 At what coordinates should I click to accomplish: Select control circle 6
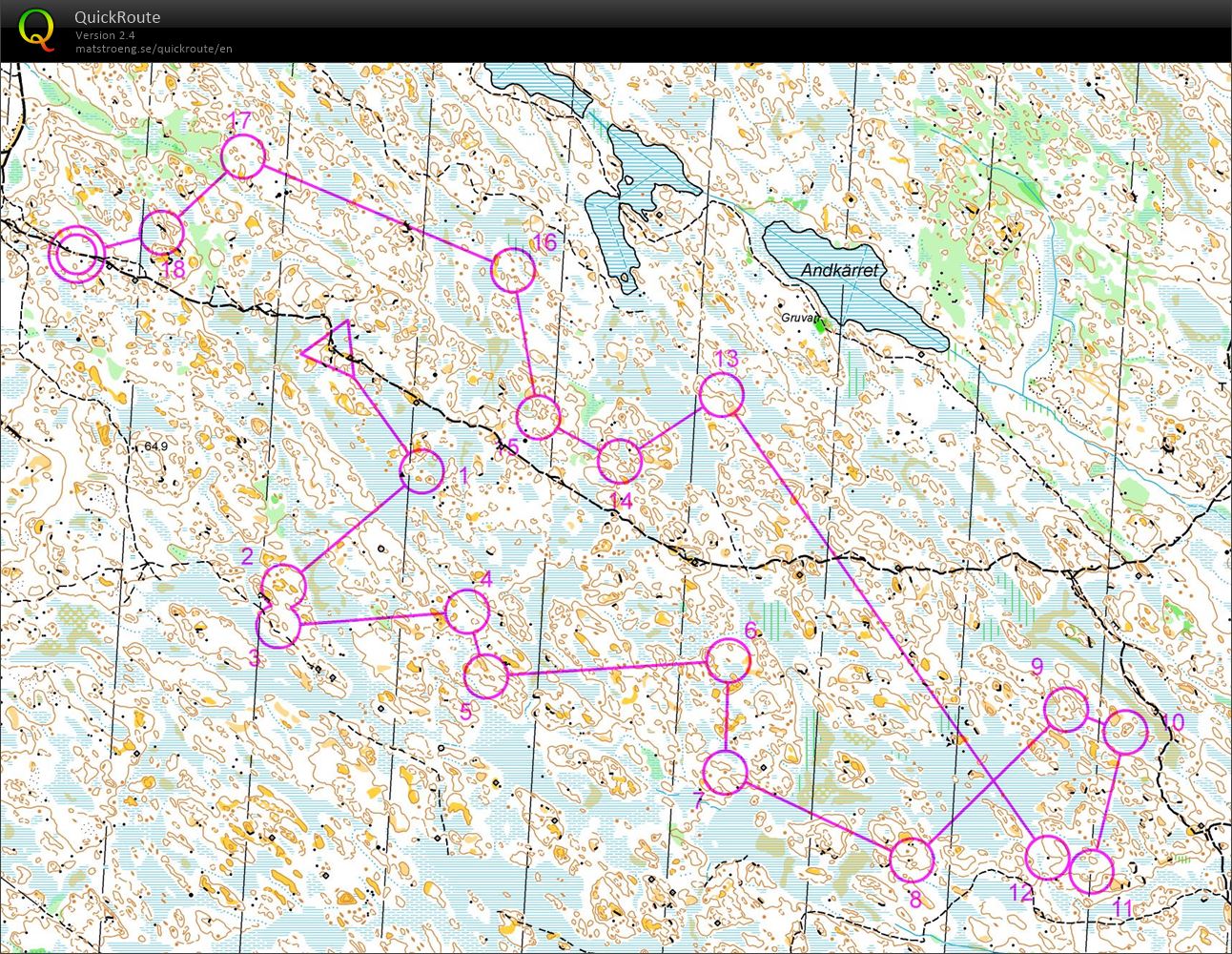point(729,660)
